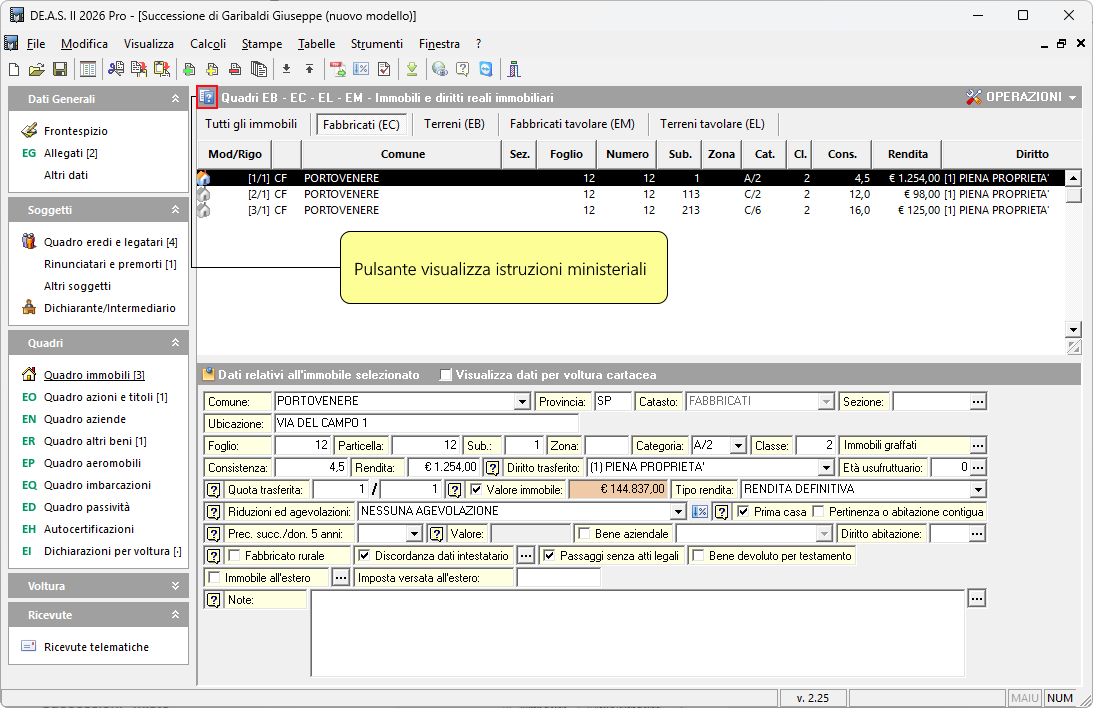This screenshot has width=1093, height=708.
Task: Open the Calcoli menu
Action: pos(207,44)
